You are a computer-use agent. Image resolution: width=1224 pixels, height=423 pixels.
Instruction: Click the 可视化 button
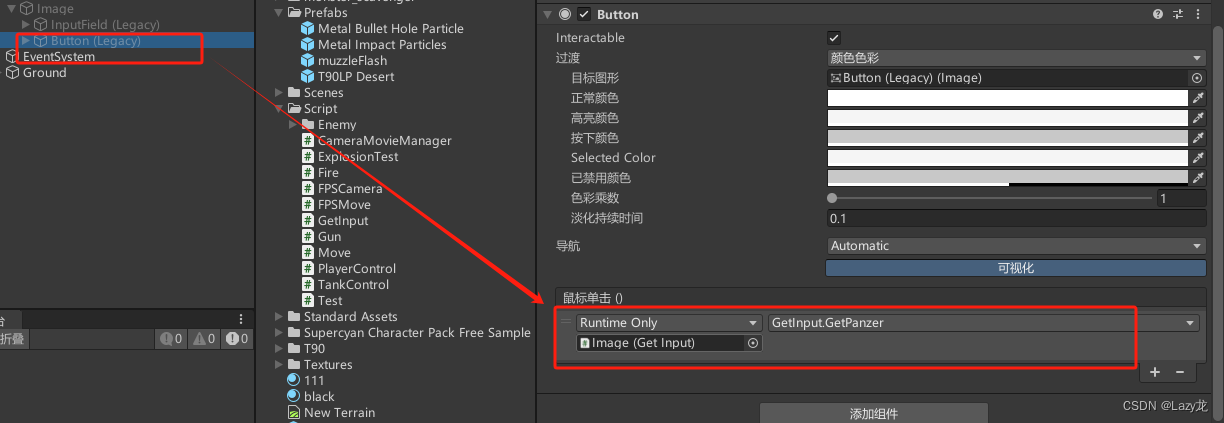1016,268
